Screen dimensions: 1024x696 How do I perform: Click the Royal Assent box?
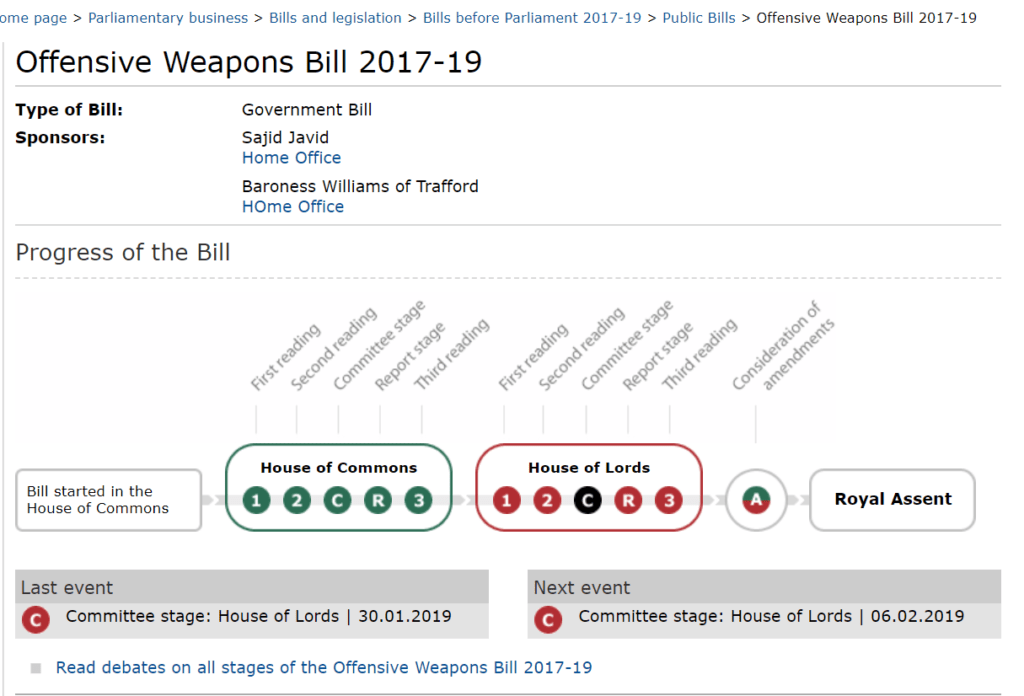tap(891, 499)
